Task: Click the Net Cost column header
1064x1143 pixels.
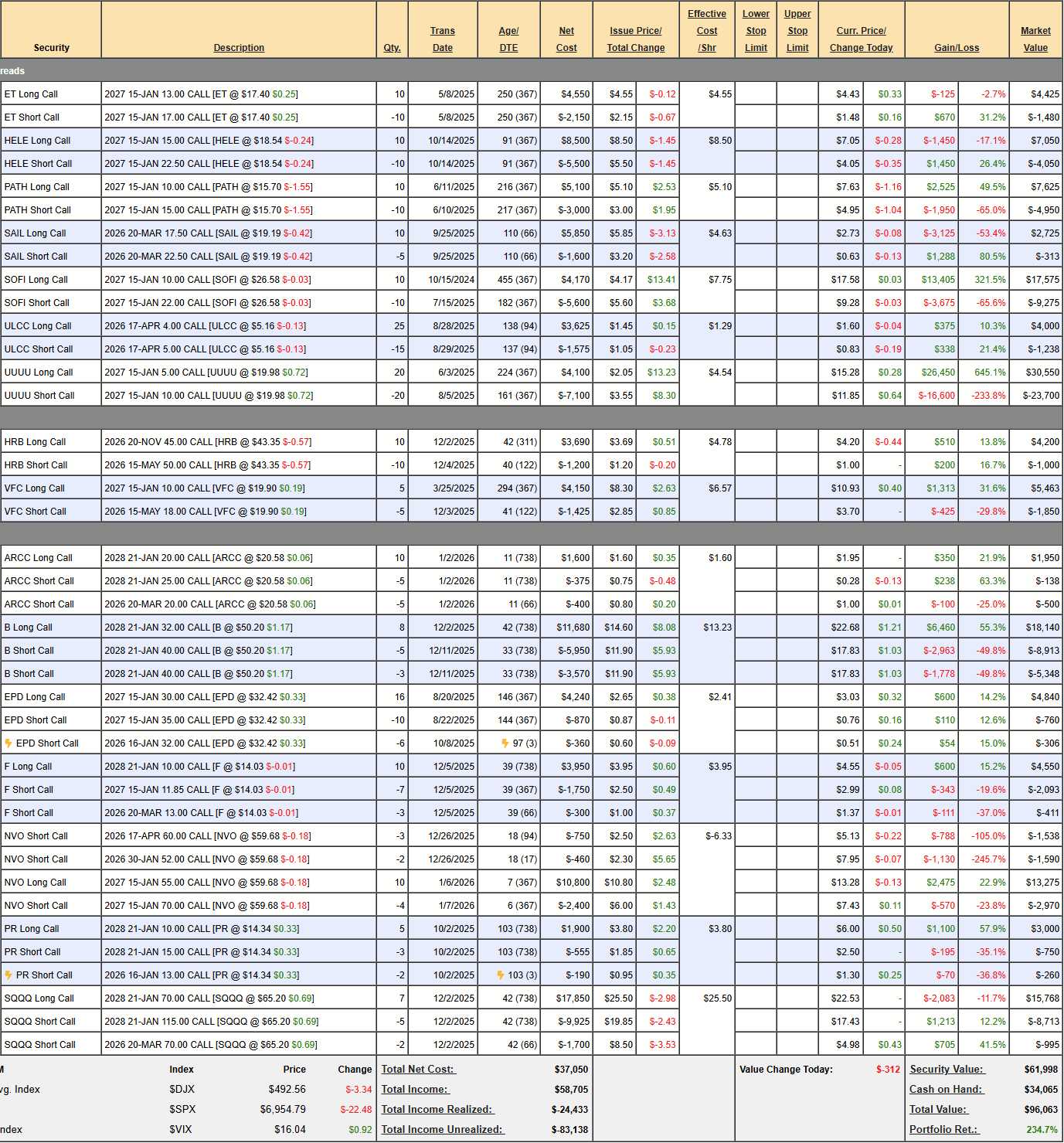Action: (566, 39)
